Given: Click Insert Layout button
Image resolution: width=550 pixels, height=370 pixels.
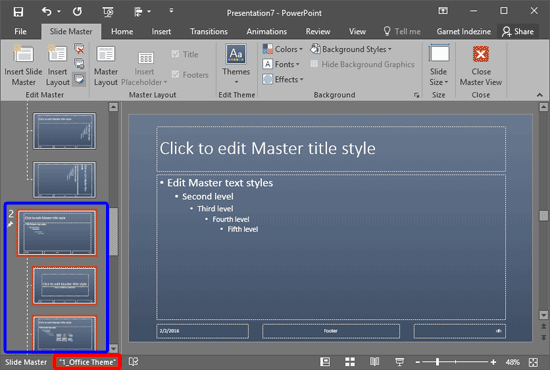Looking at the screenshot, I should coord(58,65).
